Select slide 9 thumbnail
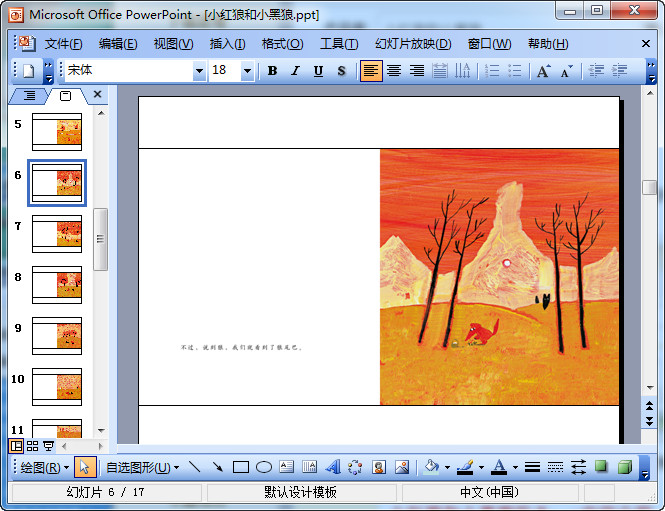This screenshot has width=665, height=511. click(57, 335)
